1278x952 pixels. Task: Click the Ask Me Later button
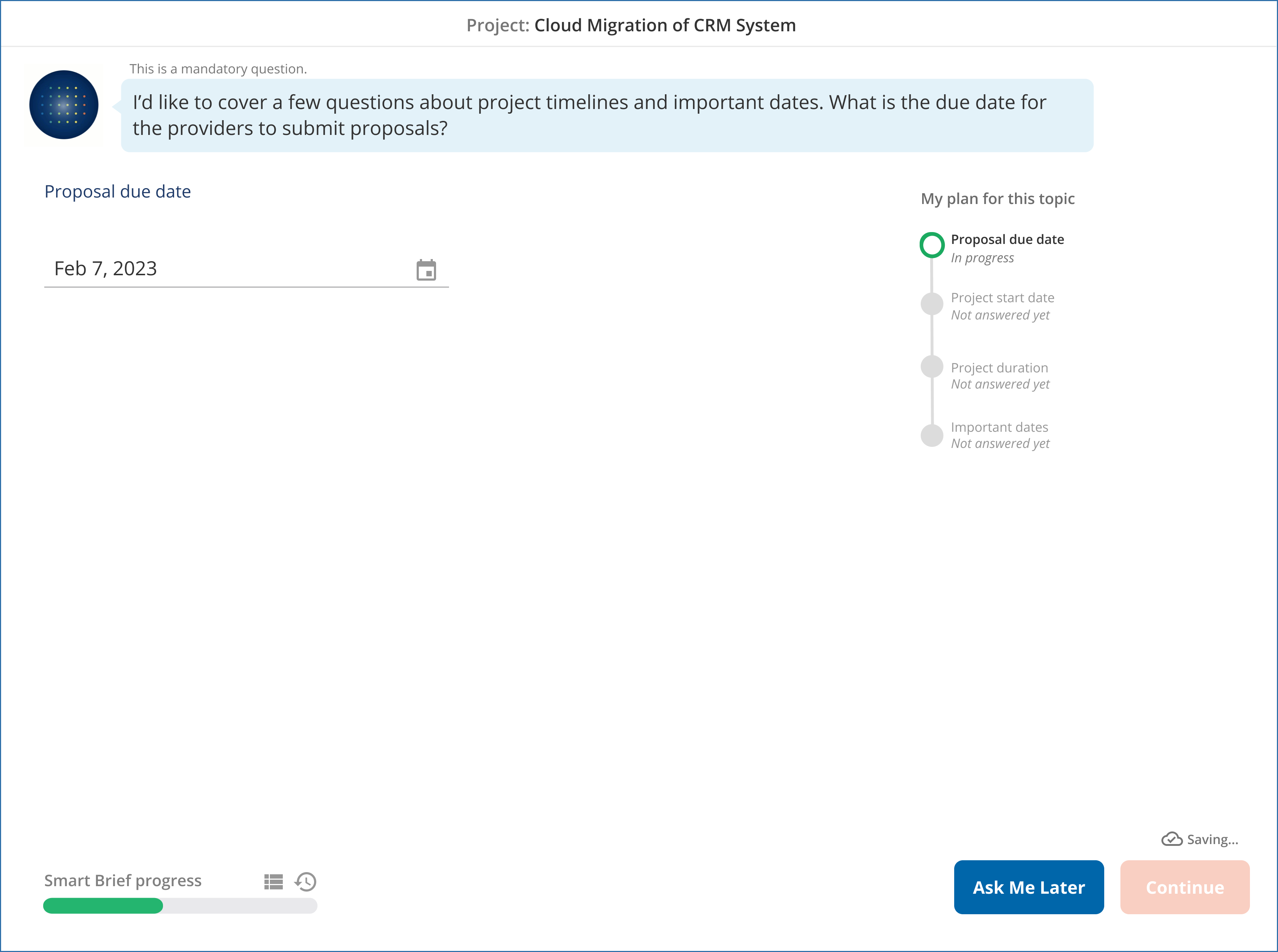pyautogui.click(x=1029, y=888)
